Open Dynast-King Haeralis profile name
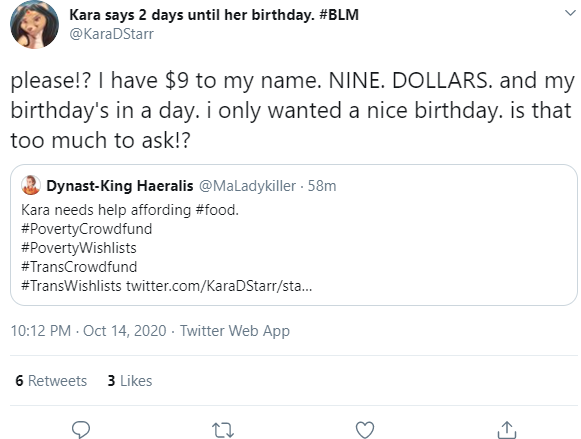Viewport: 581px width, 439px height. click(120, 186)
